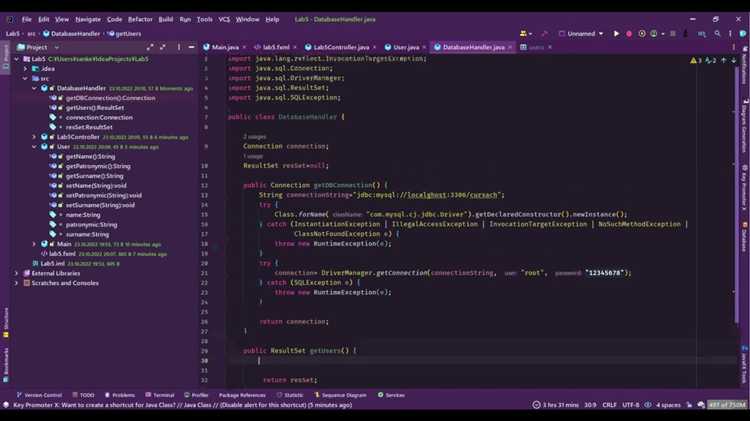
Task: Close the DatabaseHandler.java tab
Action: (x=510, y=47)
